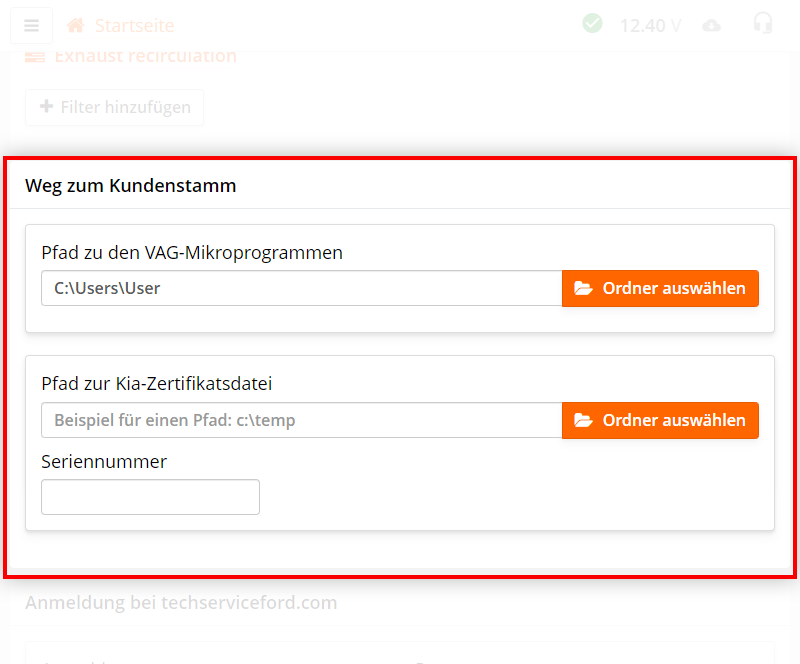This screenshot has height=664, width=800.
Task: Click the Pfad zu den VAG-Mikroprogrammen label
Action: (x=192, y=252)
